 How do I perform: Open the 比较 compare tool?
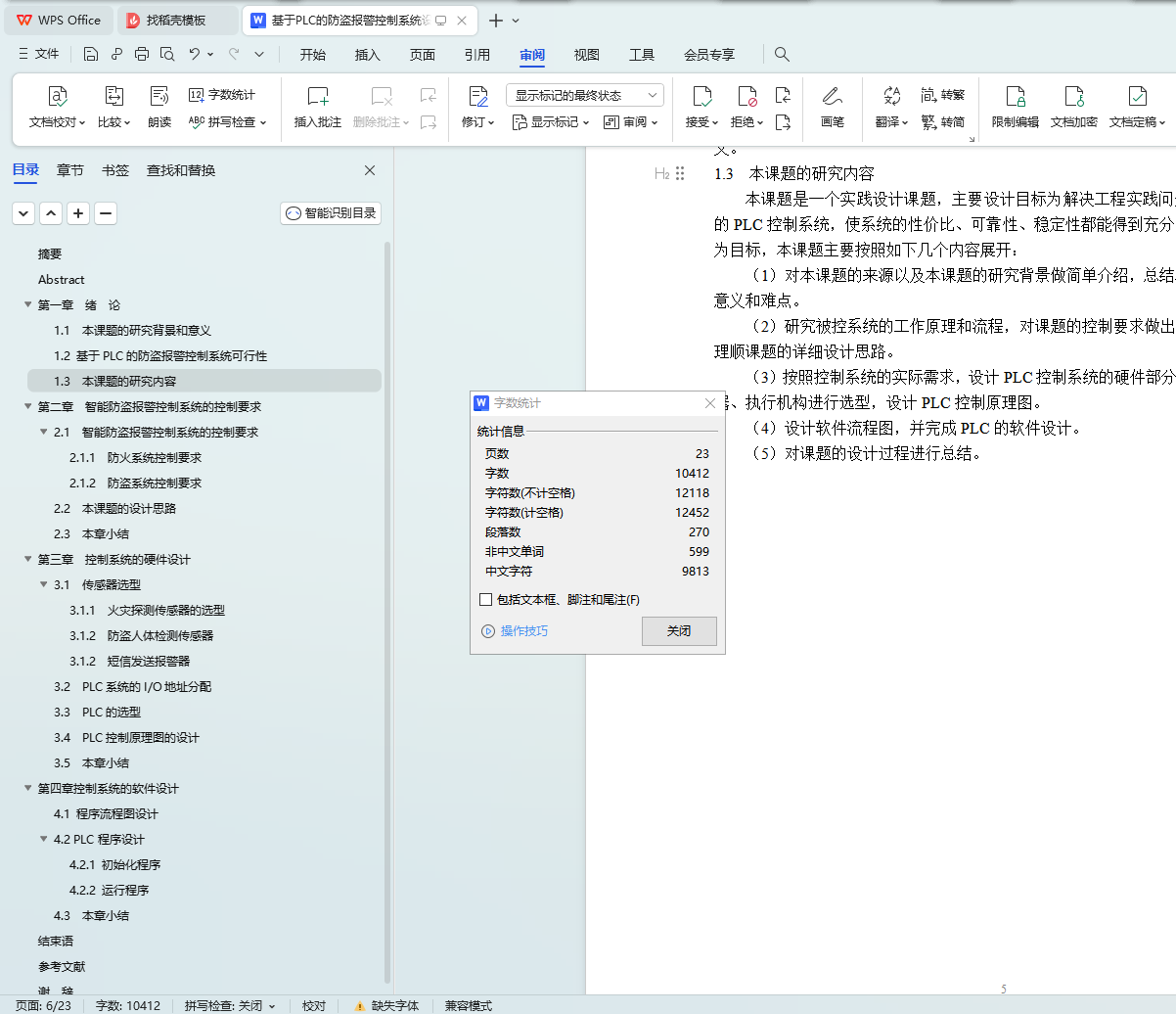tap(113, 108)
